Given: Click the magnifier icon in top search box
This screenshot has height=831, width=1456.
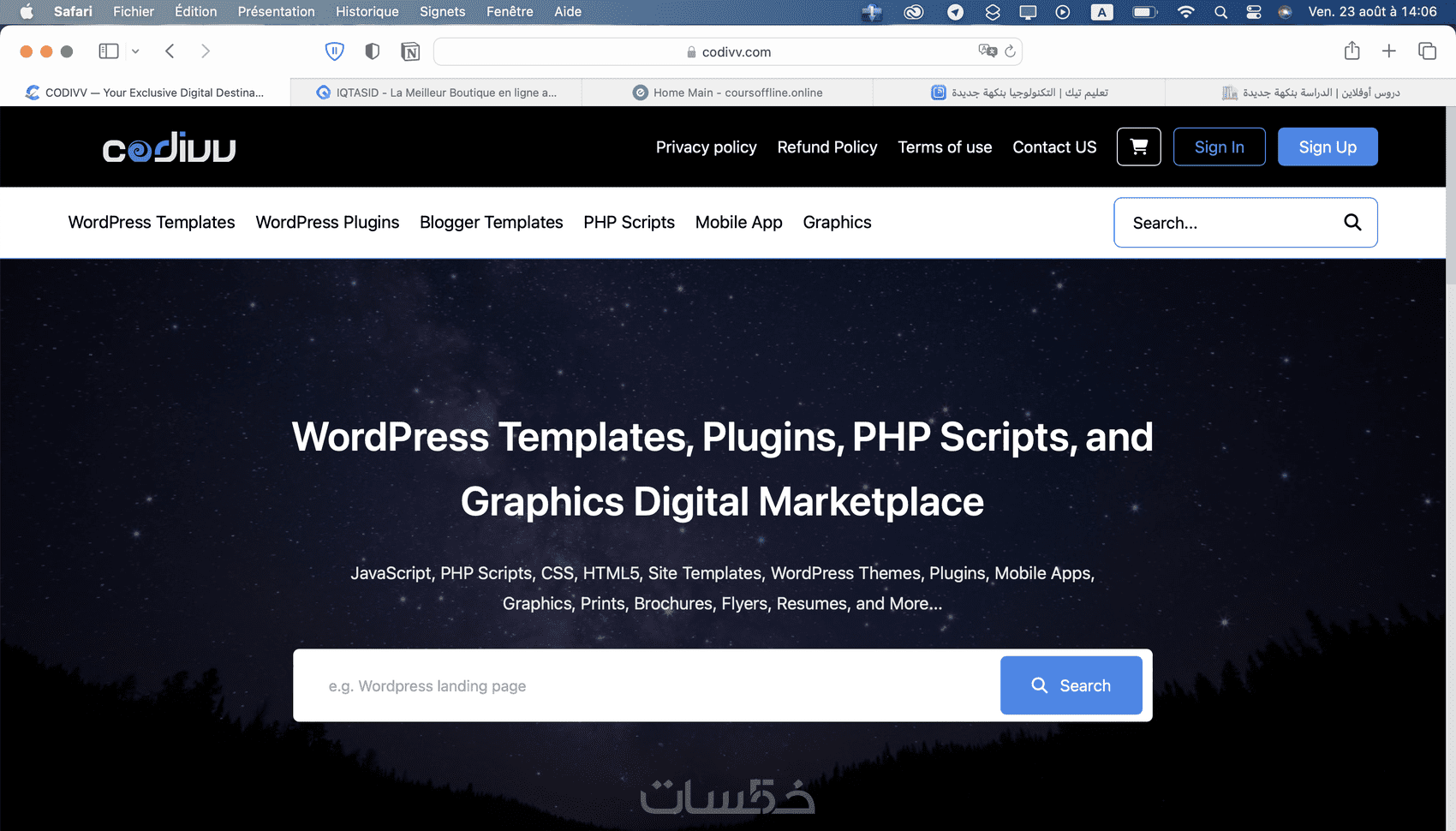Looking at the screenshot, I should tap(1352, 223).
